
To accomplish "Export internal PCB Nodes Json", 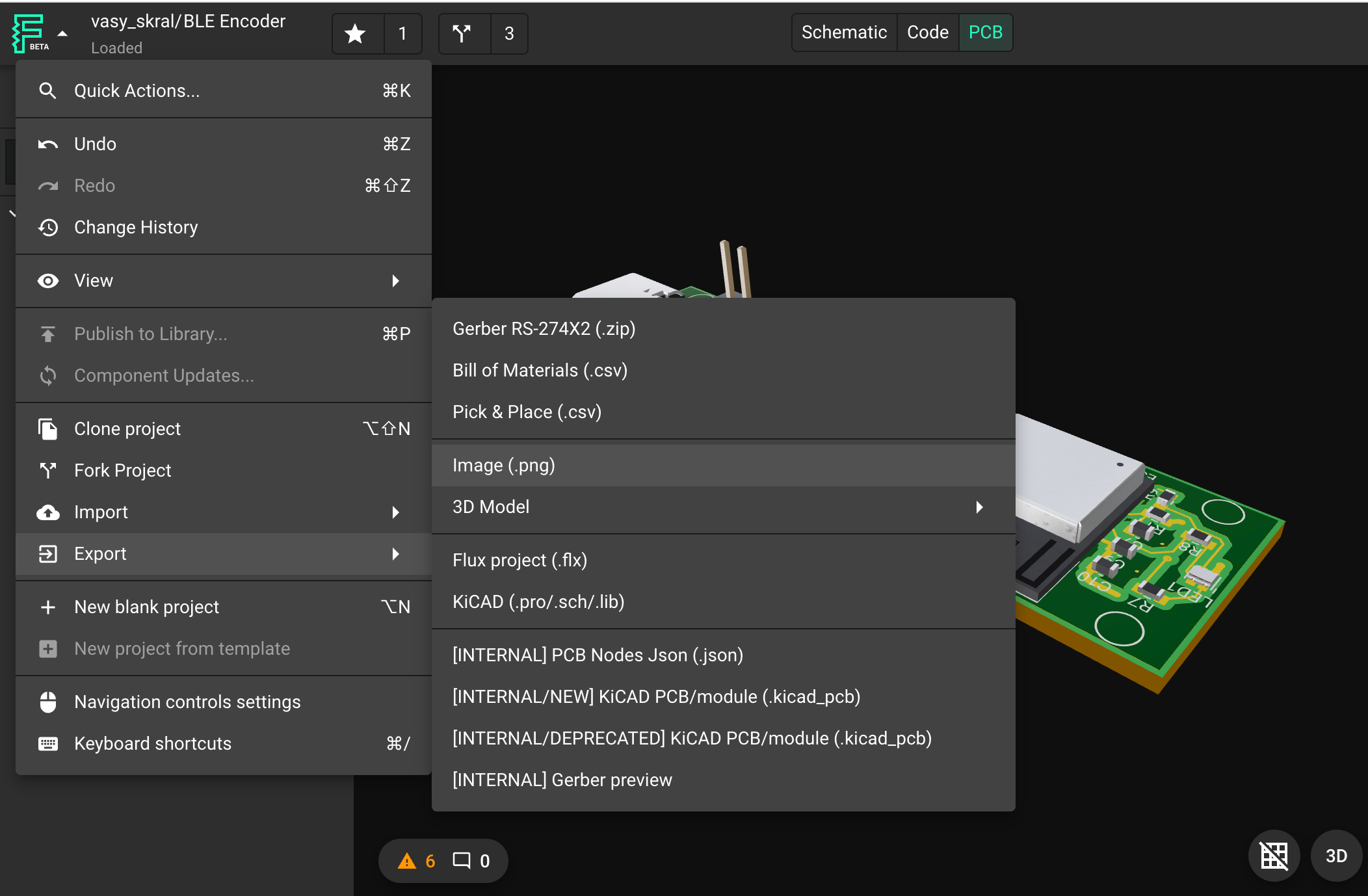I will (723, 655).
